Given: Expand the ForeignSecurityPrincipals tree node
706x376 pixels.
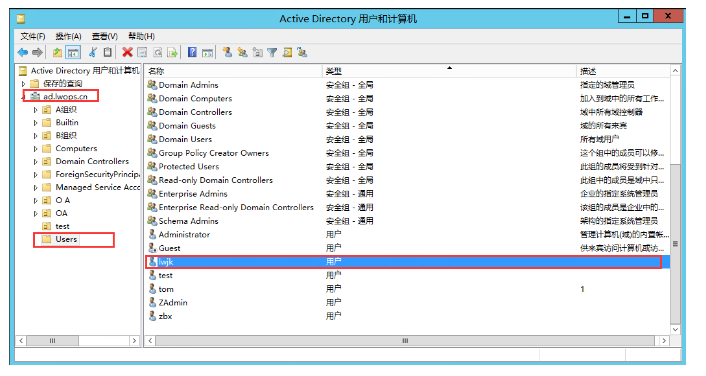Looking at the screenshot, I should click(x=36, y=174).
